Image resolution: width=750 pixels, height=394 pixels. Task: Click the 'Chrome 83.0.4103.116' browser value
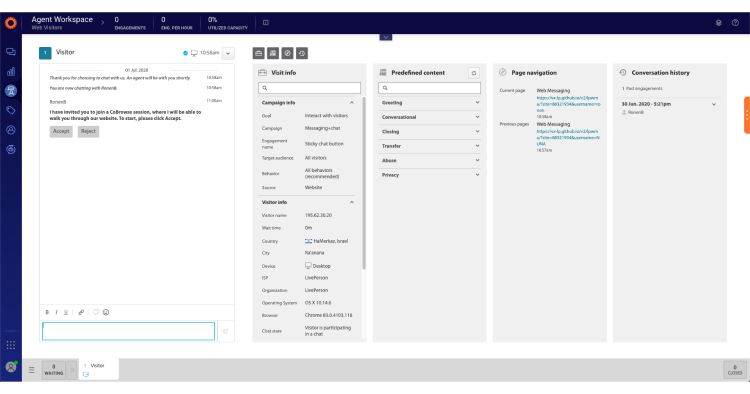328,316
